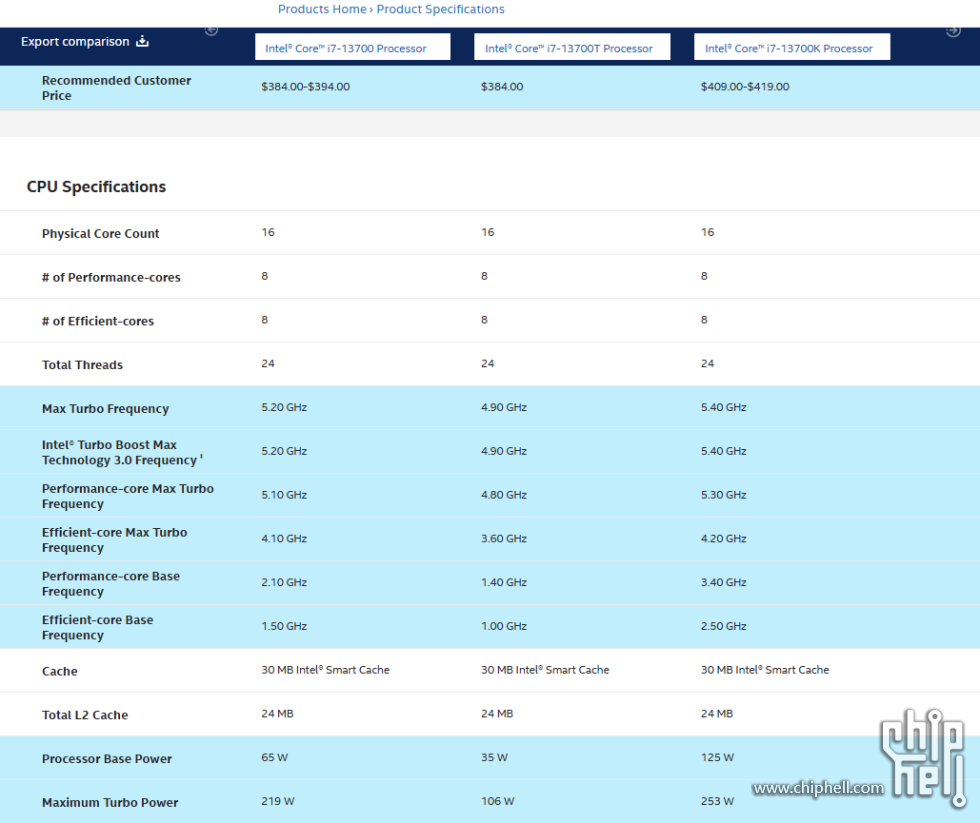Click the 4.20 GHz value
The image size is (980, 823).
coord(724,539)
